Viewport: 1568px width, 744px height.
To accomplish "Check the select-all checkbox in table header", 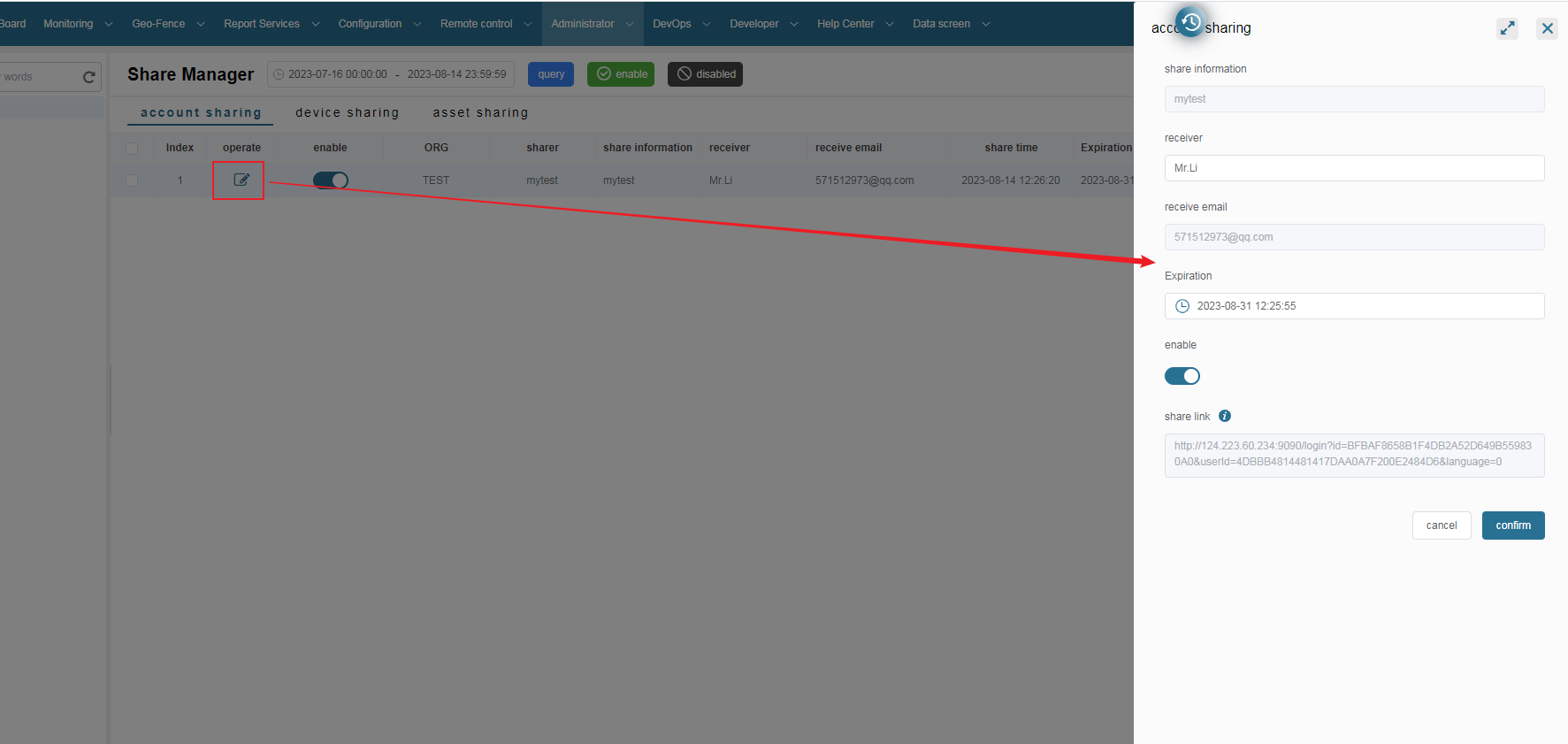I will point(132,149).
